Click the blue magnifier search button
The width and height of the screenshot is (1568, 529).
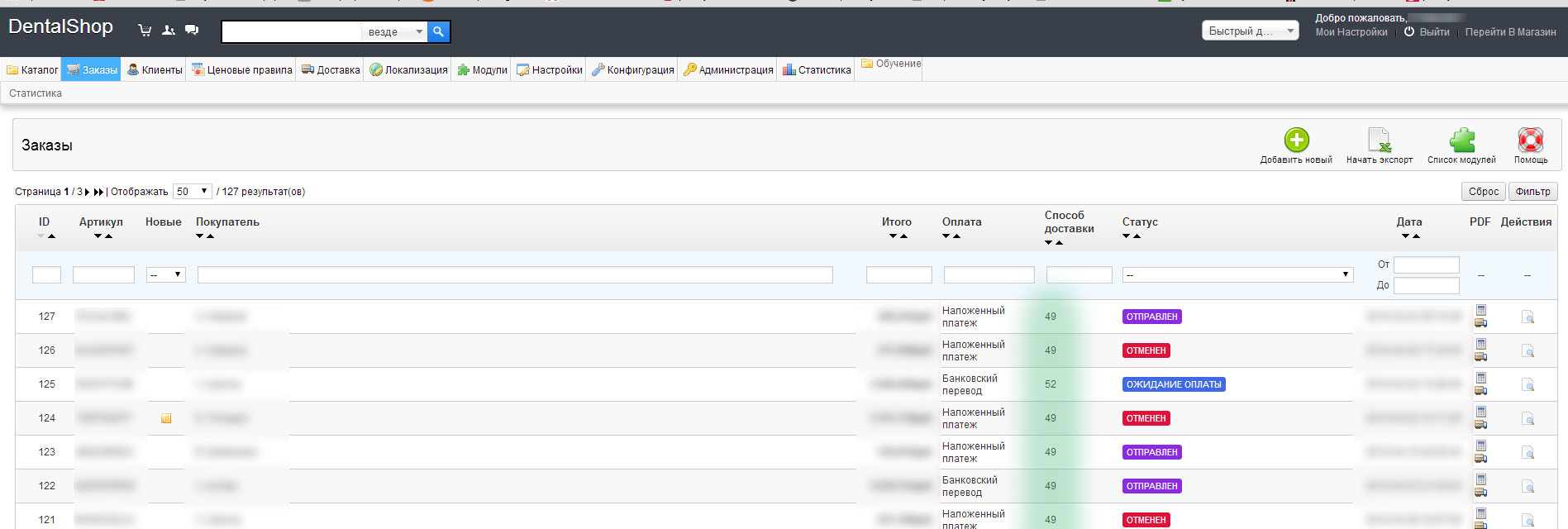[x=439, y=31]
